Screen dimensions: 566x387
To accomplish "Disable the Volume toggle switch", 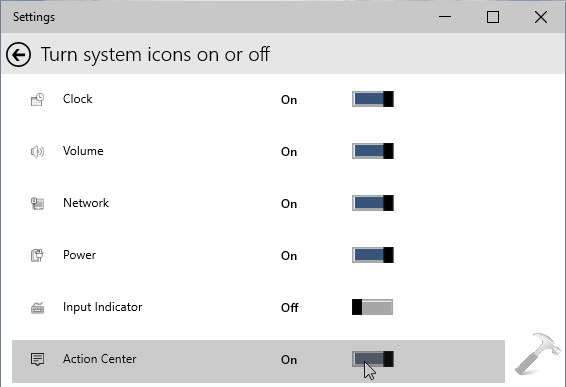I will tap(373, 151).
